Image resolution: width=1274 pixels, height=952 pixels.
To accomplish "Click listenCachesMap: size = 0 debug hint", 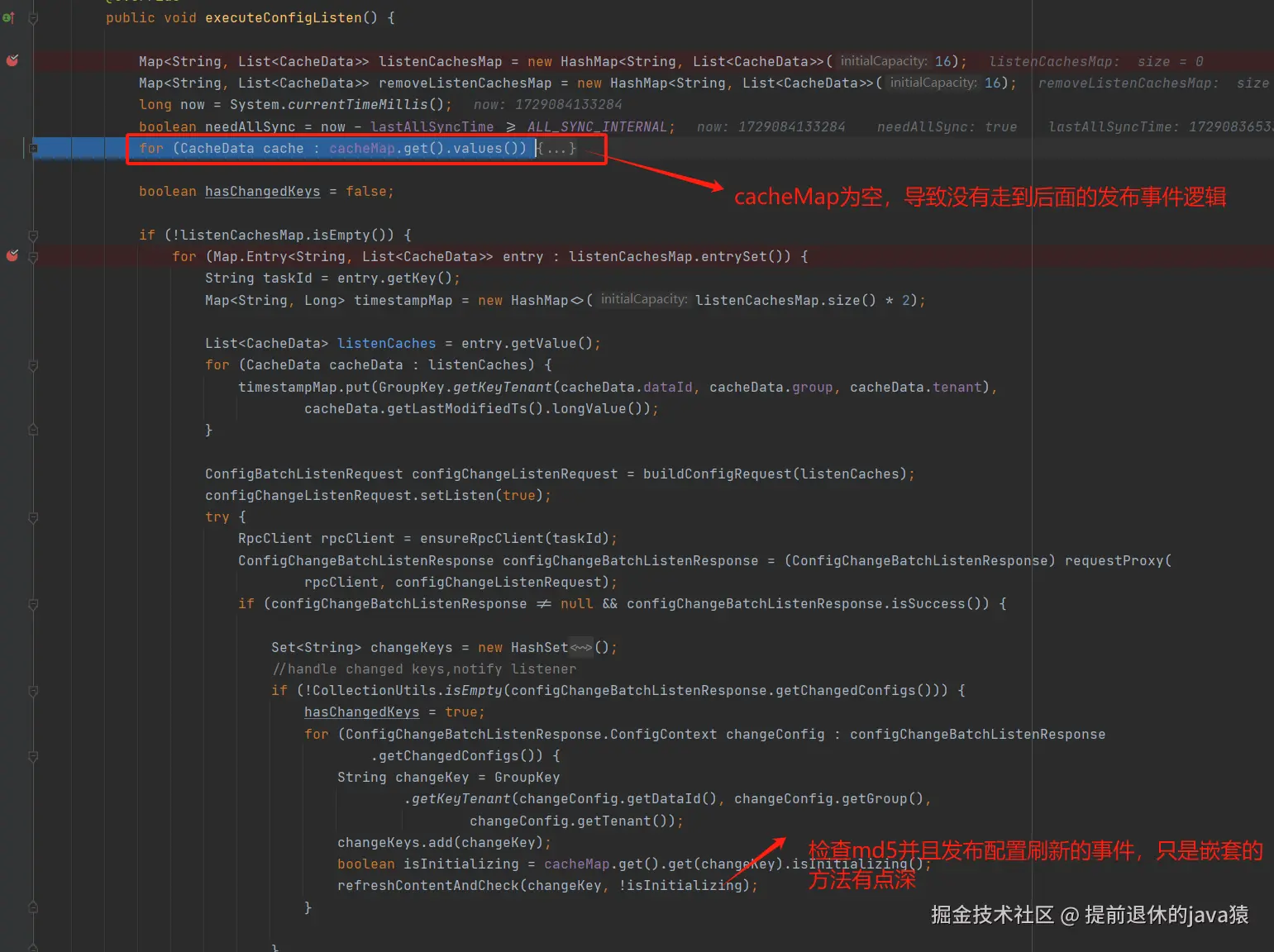I will coord(1096,61).
